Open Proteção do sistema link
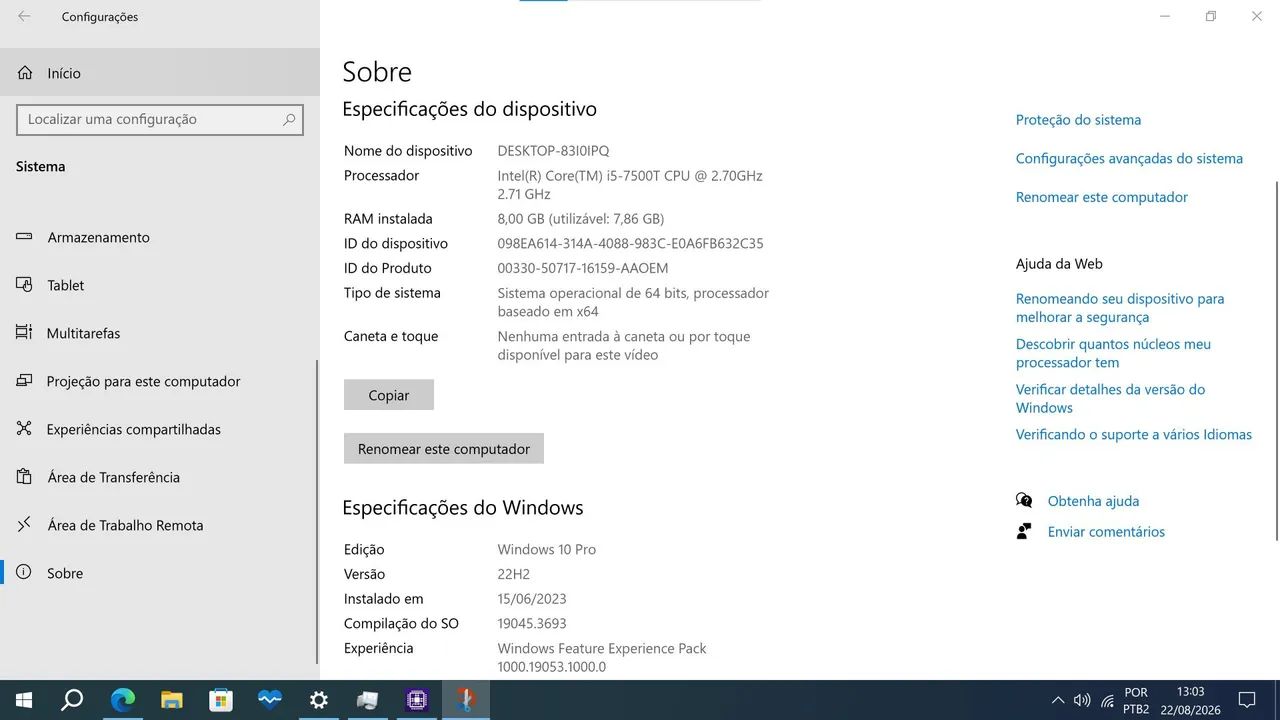 [x=1078, y=120]
